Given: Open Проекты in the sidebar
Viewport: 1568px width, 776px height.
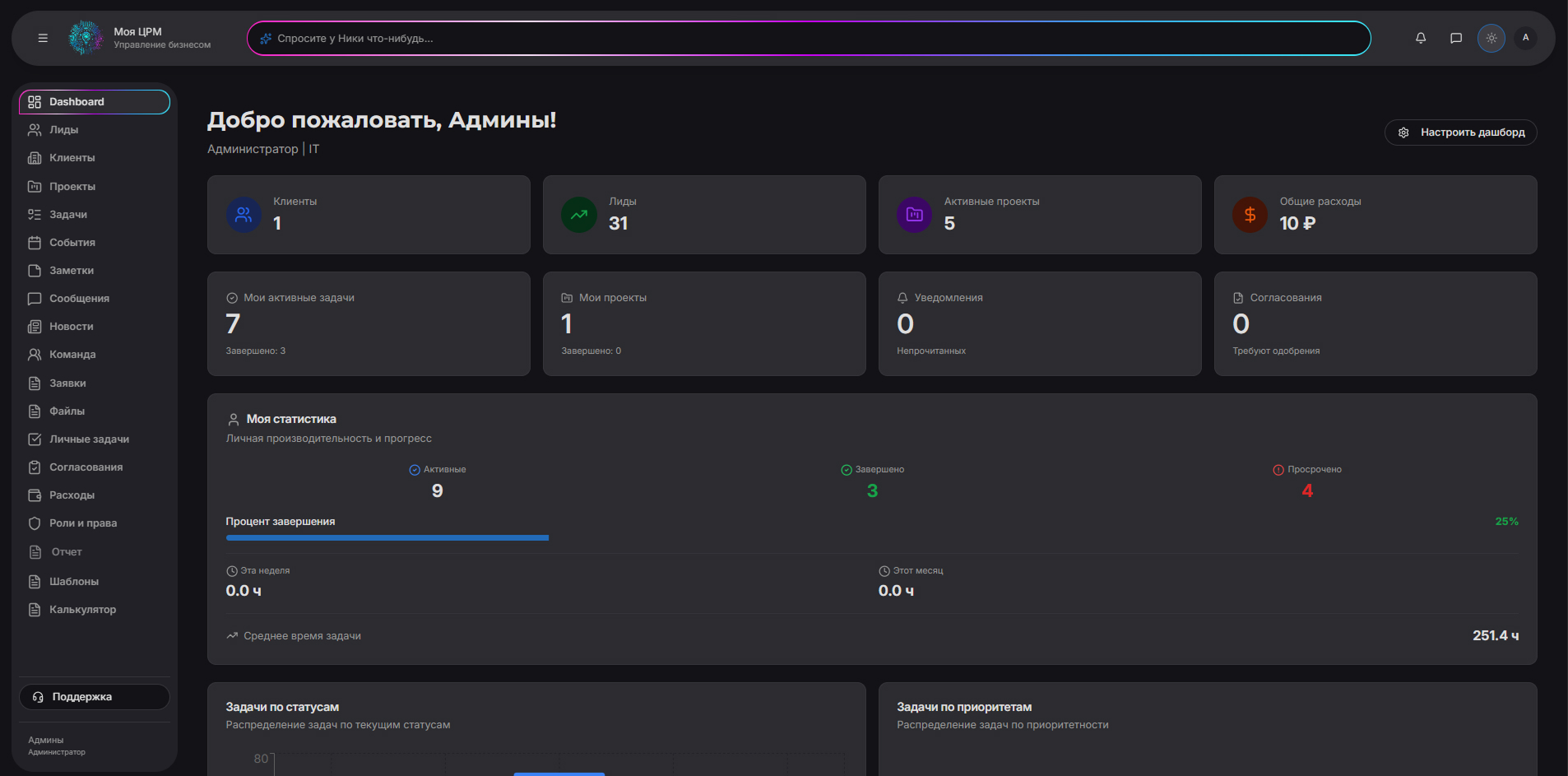Looking at the screenshot, I should (72, 187).
